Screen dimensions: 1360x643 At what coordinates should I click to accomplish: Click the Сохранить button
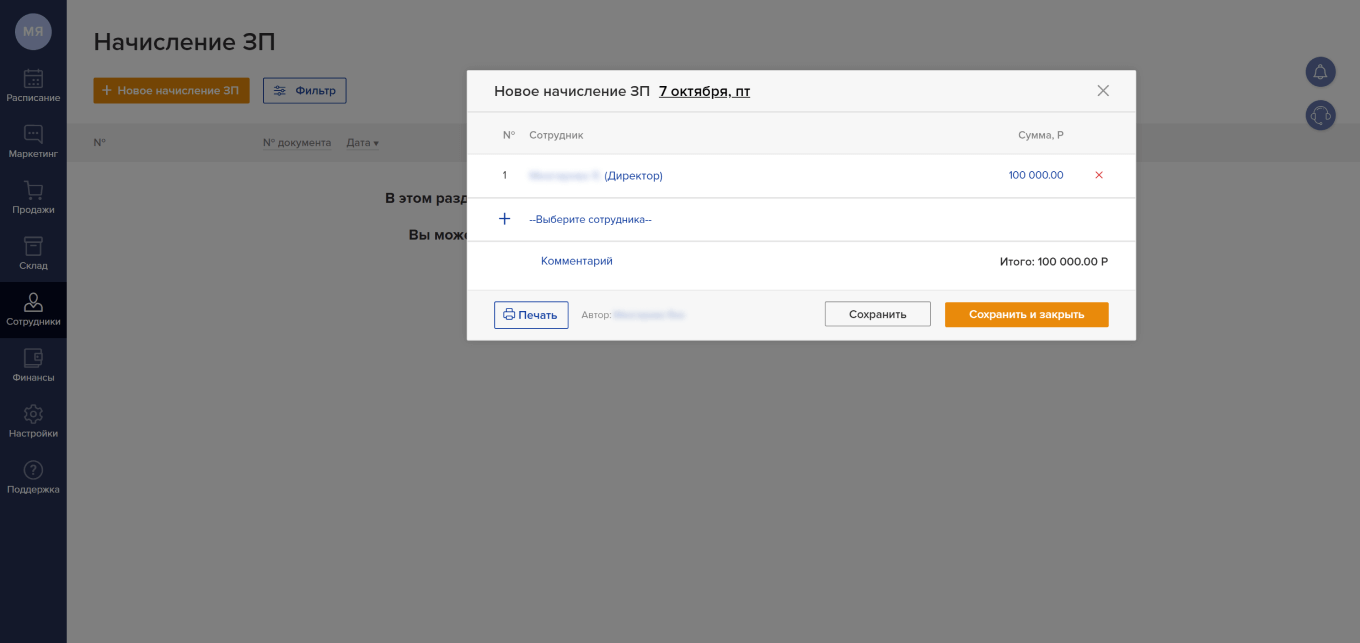click(877, 314)
